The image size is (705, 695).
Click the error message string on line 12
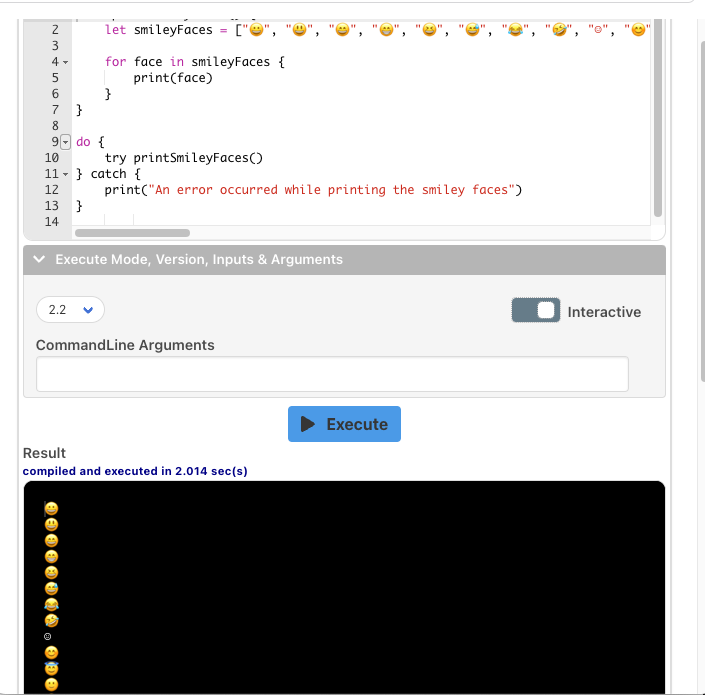coord(331,190)
